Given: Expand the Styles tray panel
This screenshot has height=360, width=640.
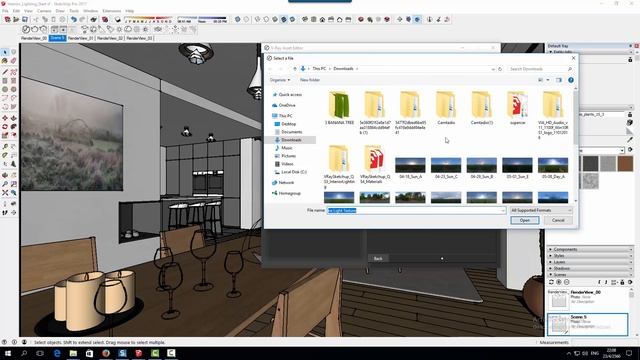Looking at the screenshot, I should [x=589, y=256].
